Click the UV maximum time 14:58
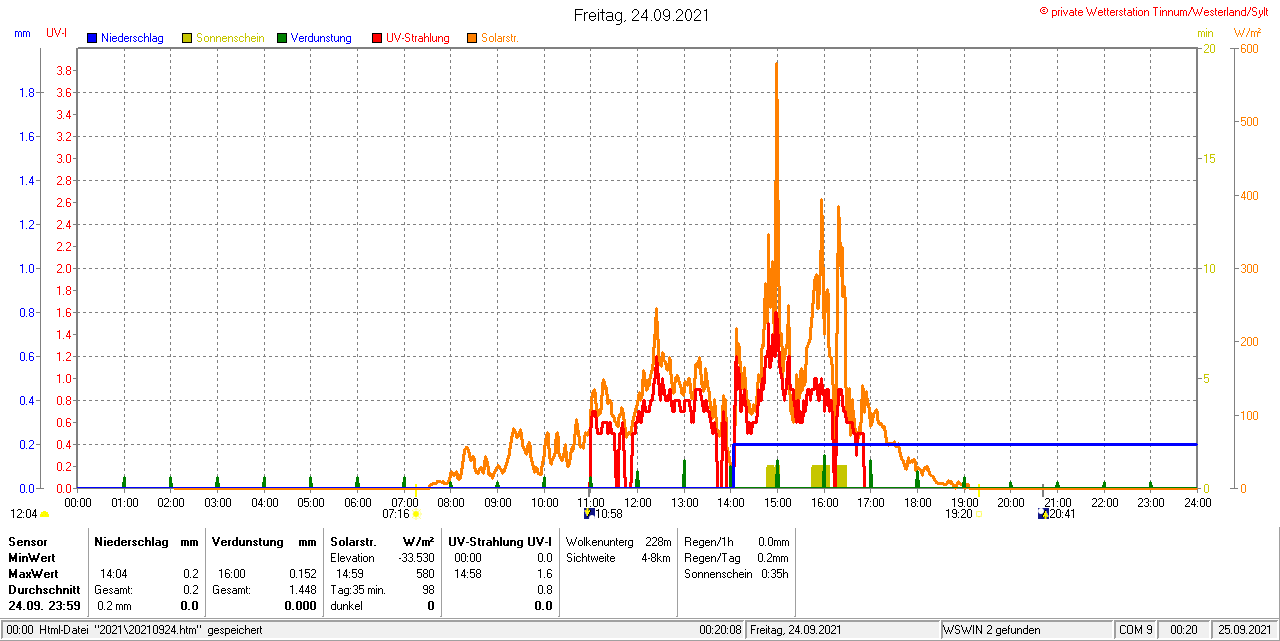This screenshot has height=641, width=1280. (x=467, y=574)
